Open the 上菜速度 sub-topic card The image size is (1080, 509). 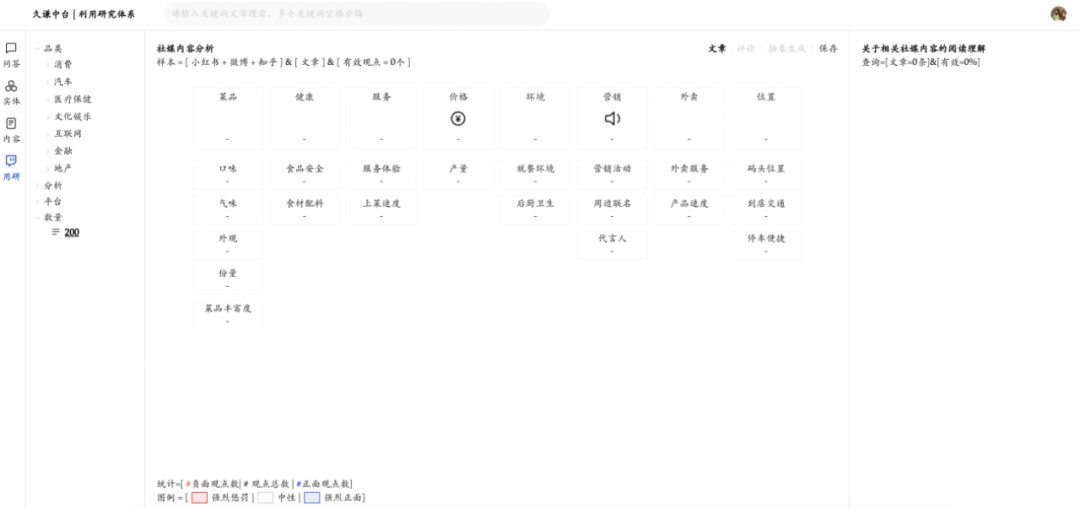tap(382, 209)
